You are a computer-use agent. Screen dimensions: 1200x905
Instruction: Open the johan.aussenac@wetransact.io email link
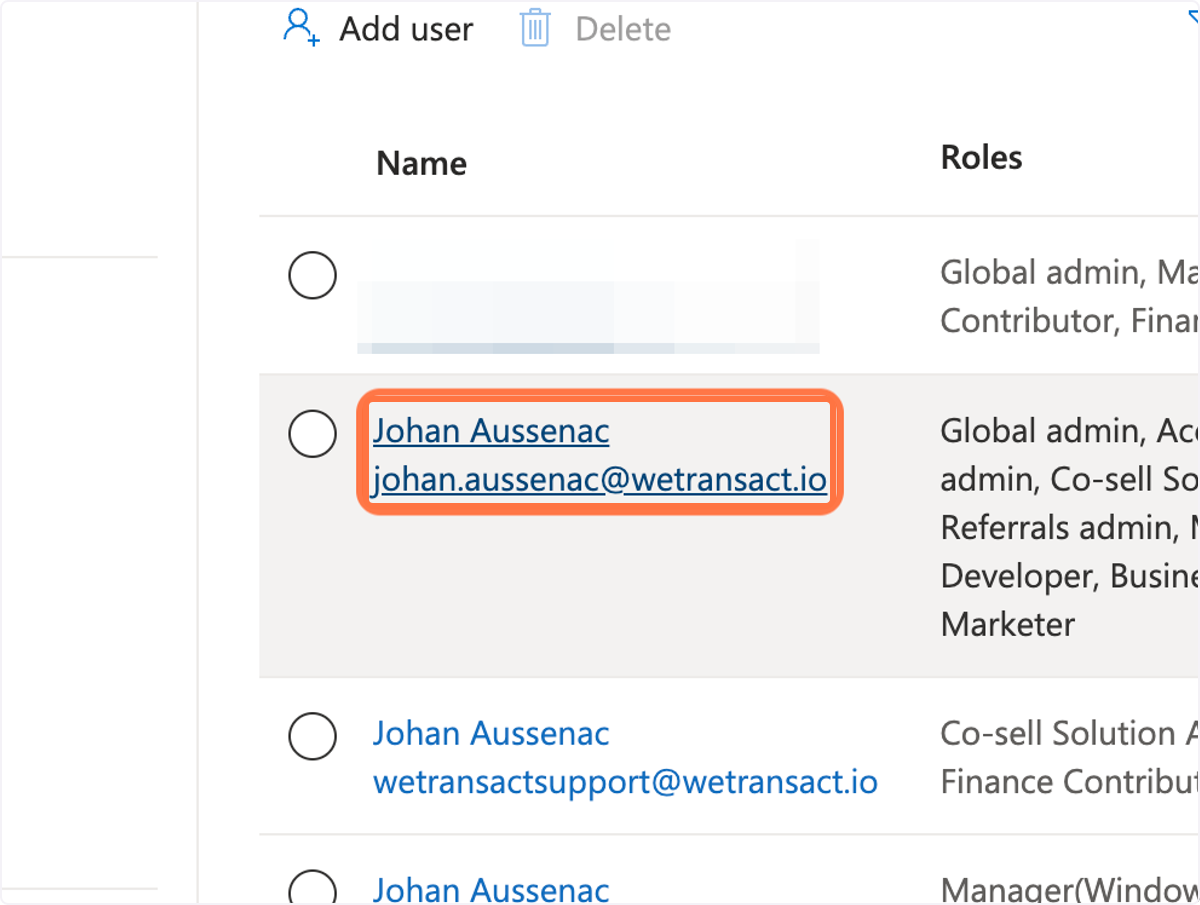(x=600, y=480)
